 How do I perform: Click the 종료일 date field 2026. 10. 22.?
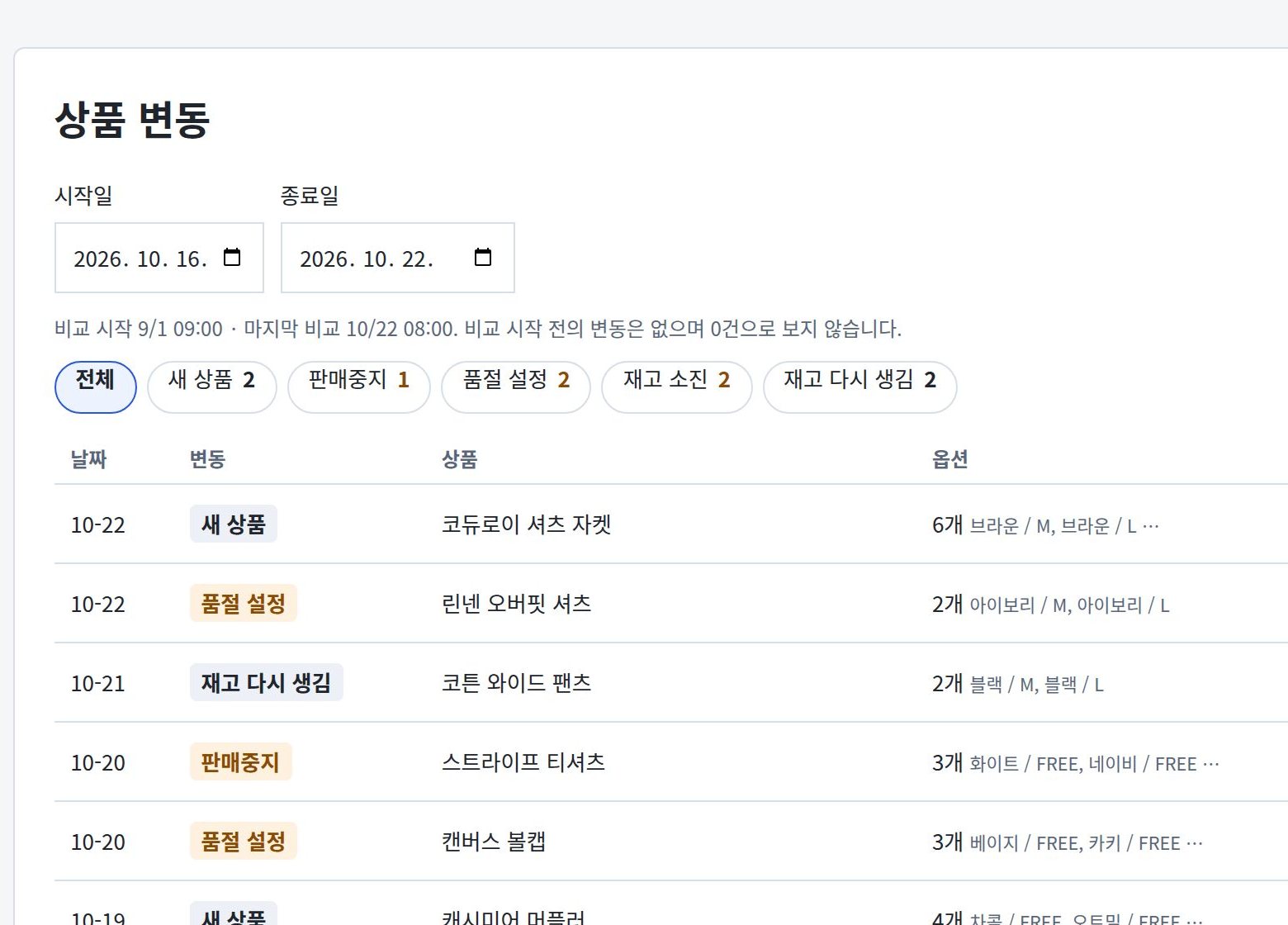pos(398,258)
